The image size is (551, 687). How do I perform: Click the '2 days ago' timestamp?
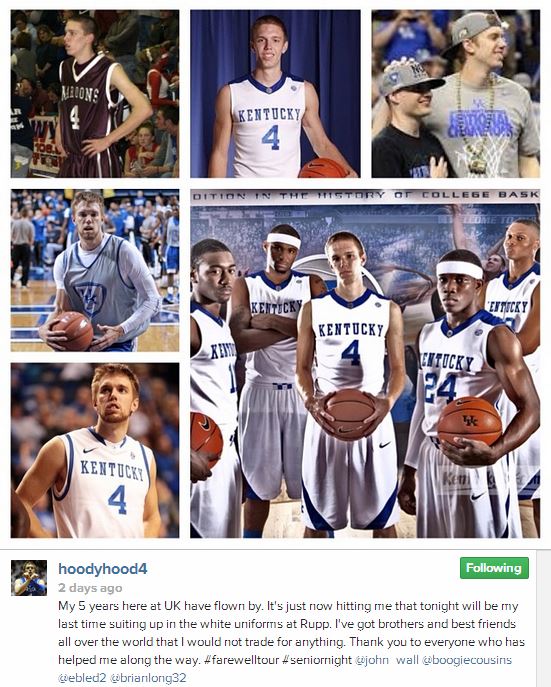[90, 588]
